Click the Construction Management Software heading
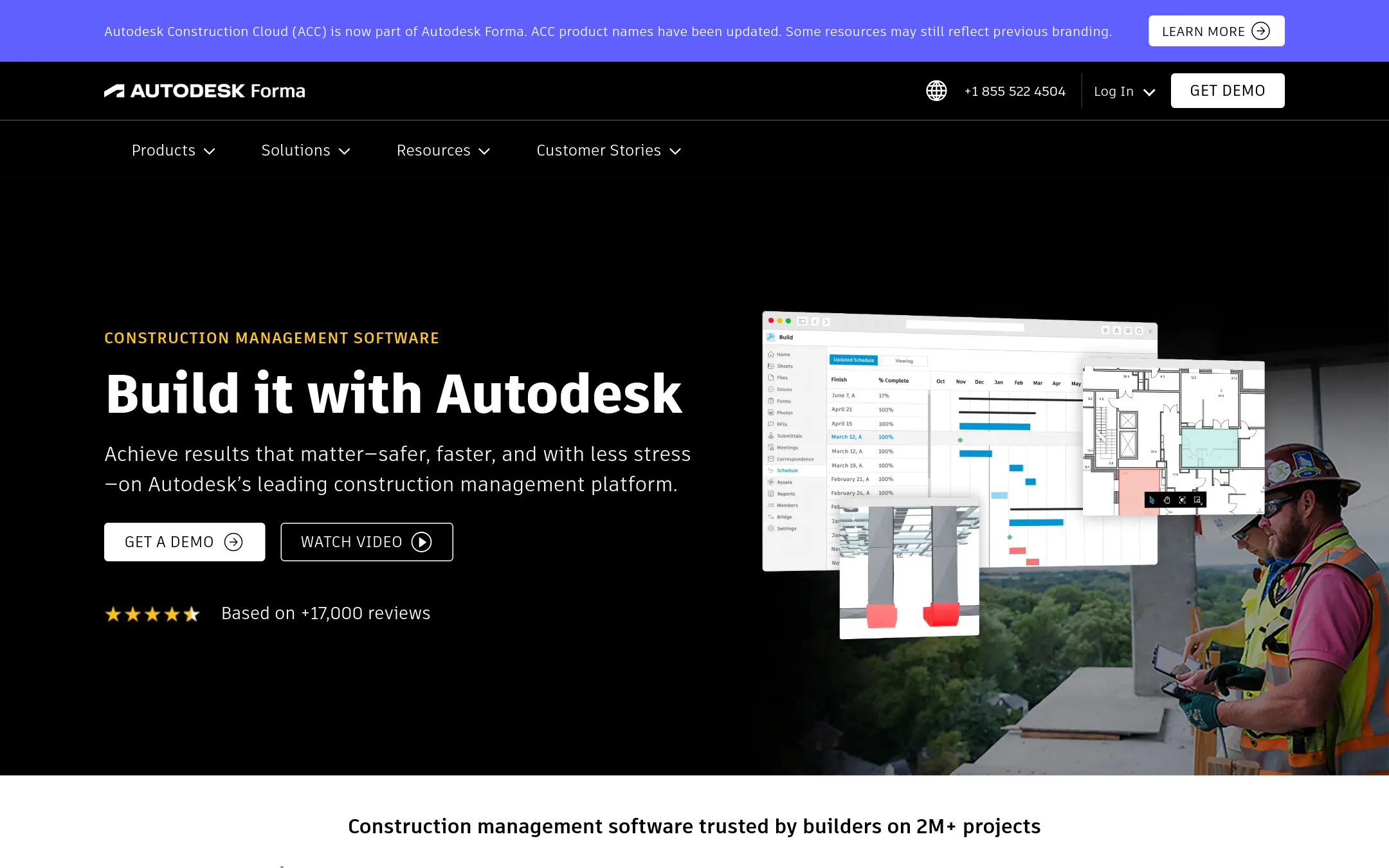 (271, 338)
